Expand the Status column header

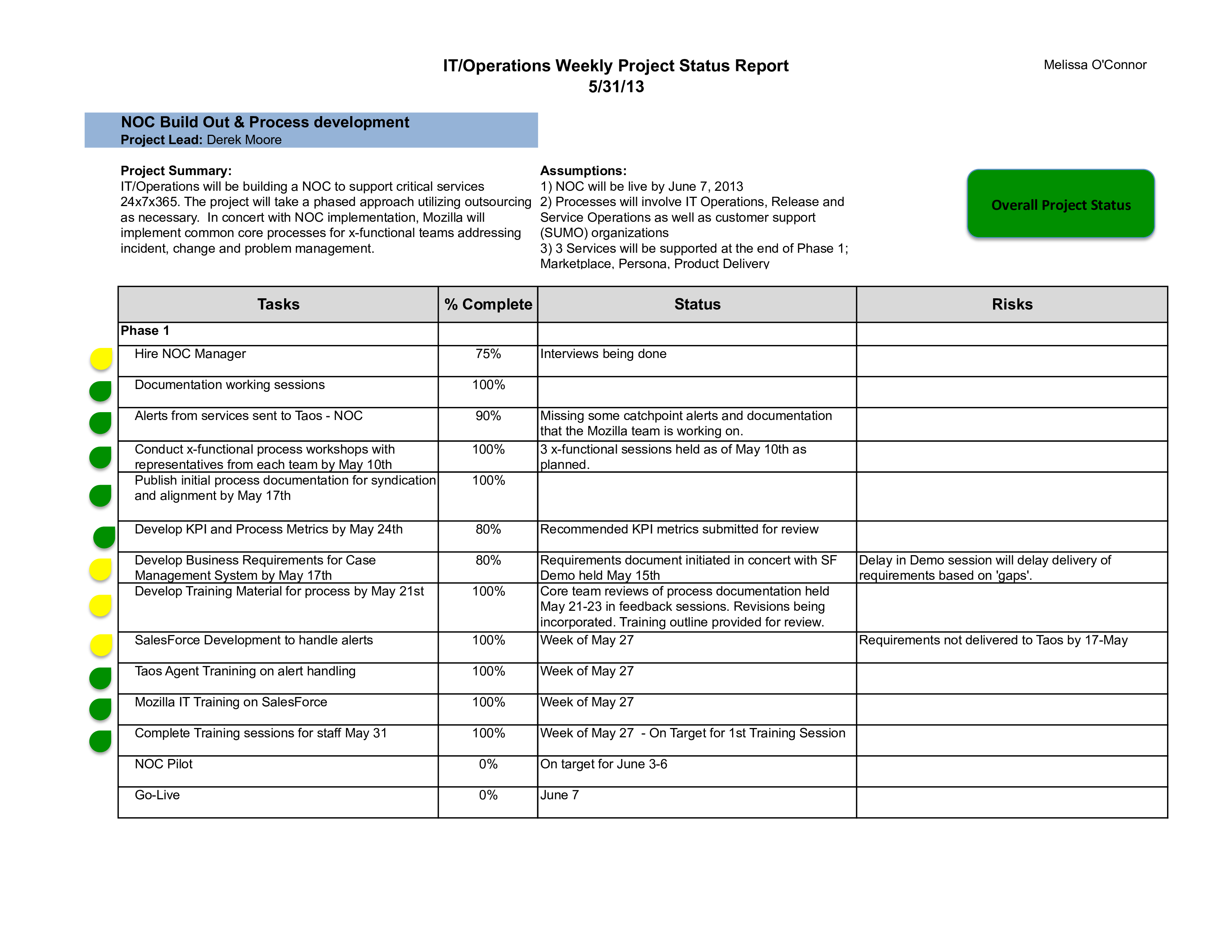(697, 304)
